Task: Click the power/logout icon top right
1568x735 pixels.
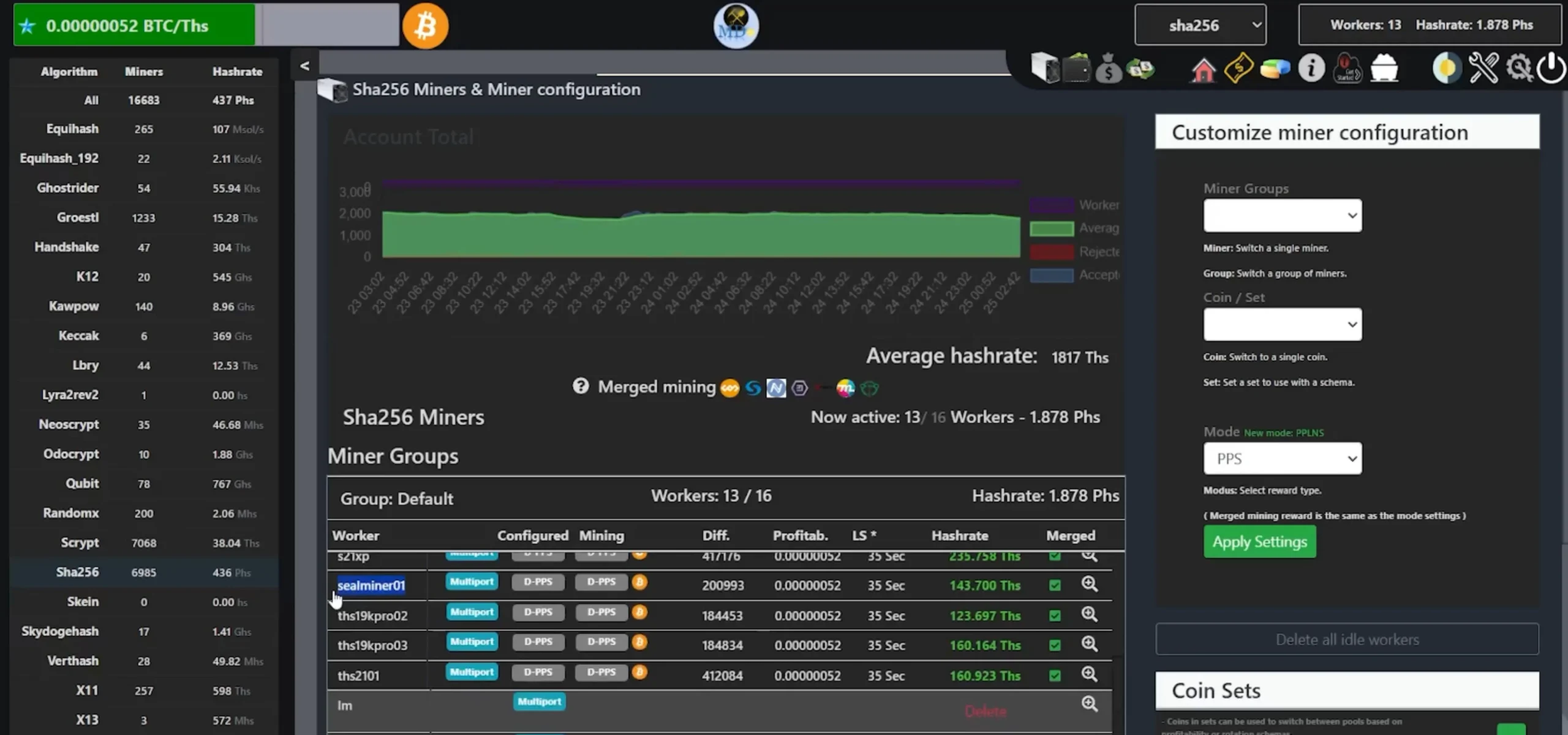Action: 1551,69
